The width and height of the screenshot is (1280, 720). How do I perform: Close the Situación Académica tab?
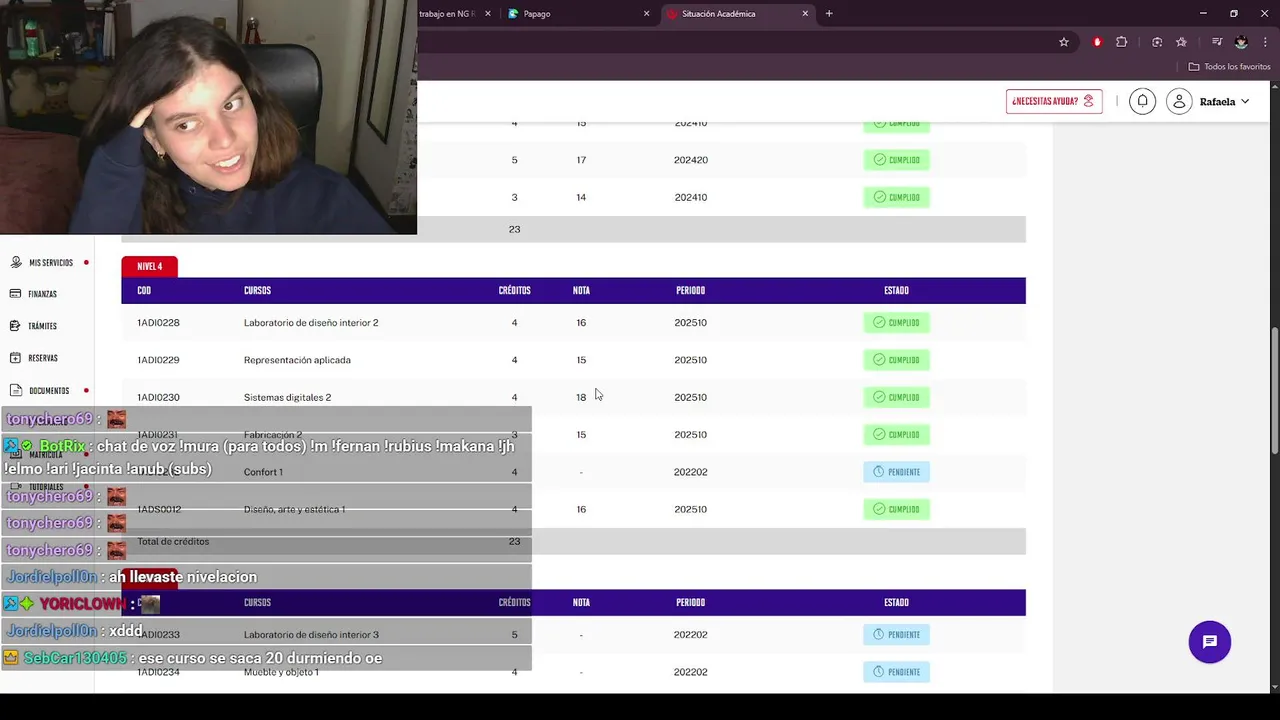[x=805, y=14]
